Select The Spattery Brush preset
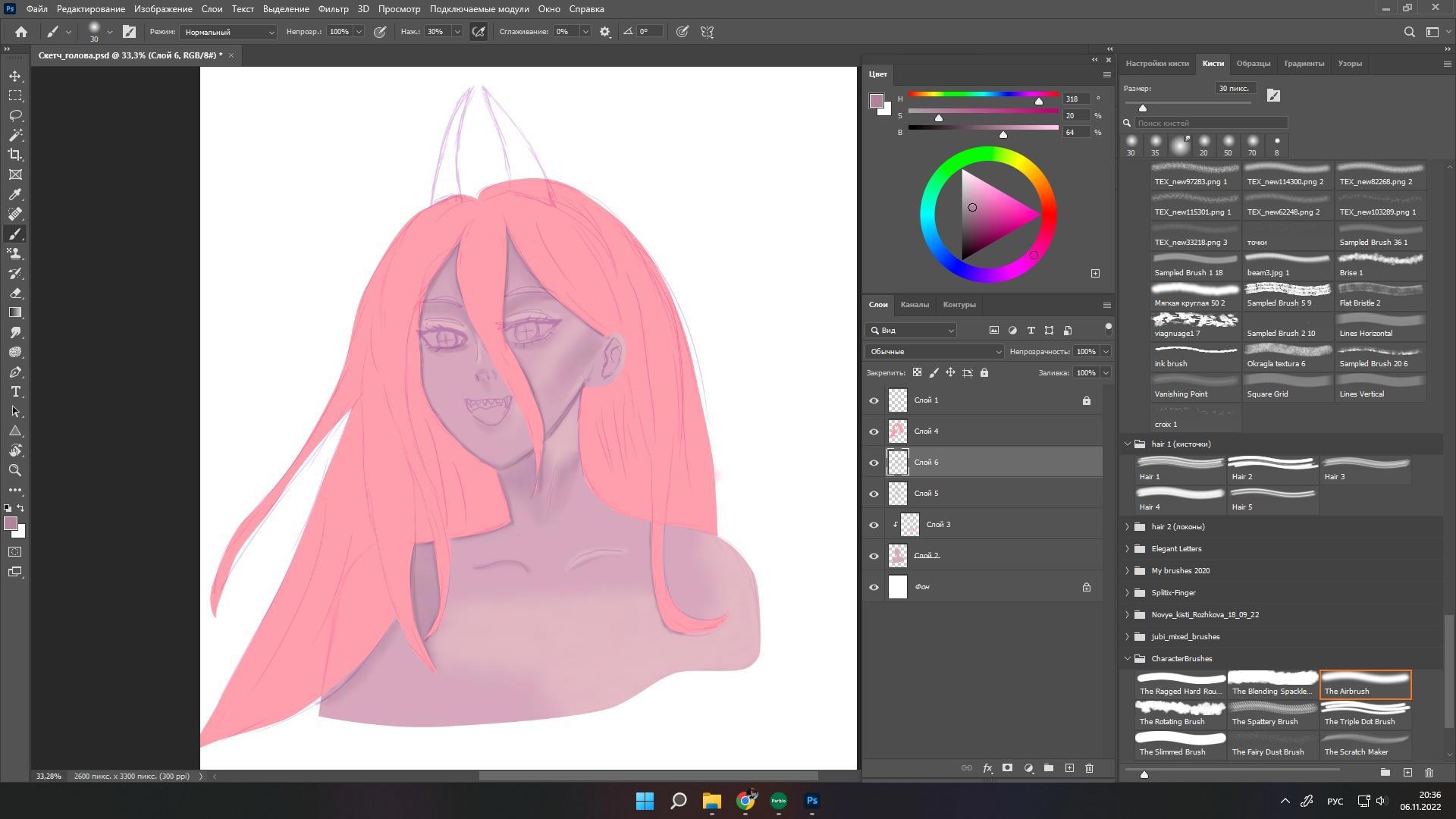Viewport: 1456px width, 819px height. pyautogui.click(x=1272, y=714)
